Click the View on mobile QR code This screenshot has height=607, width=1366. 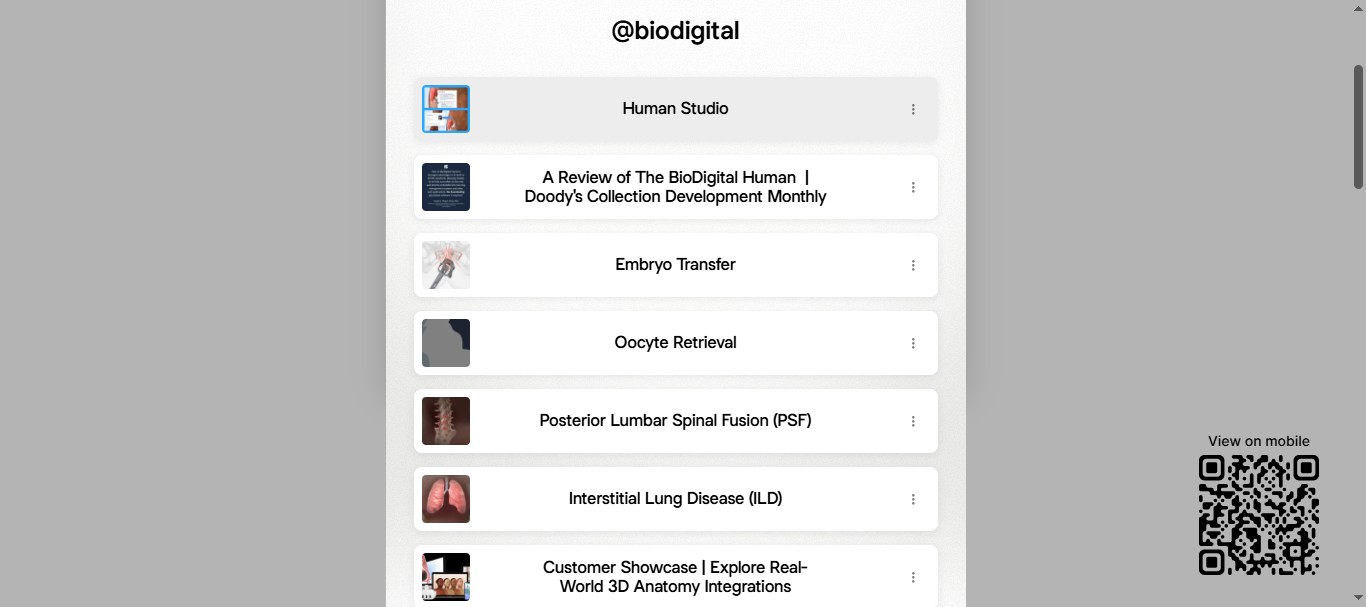[1258, 515]
